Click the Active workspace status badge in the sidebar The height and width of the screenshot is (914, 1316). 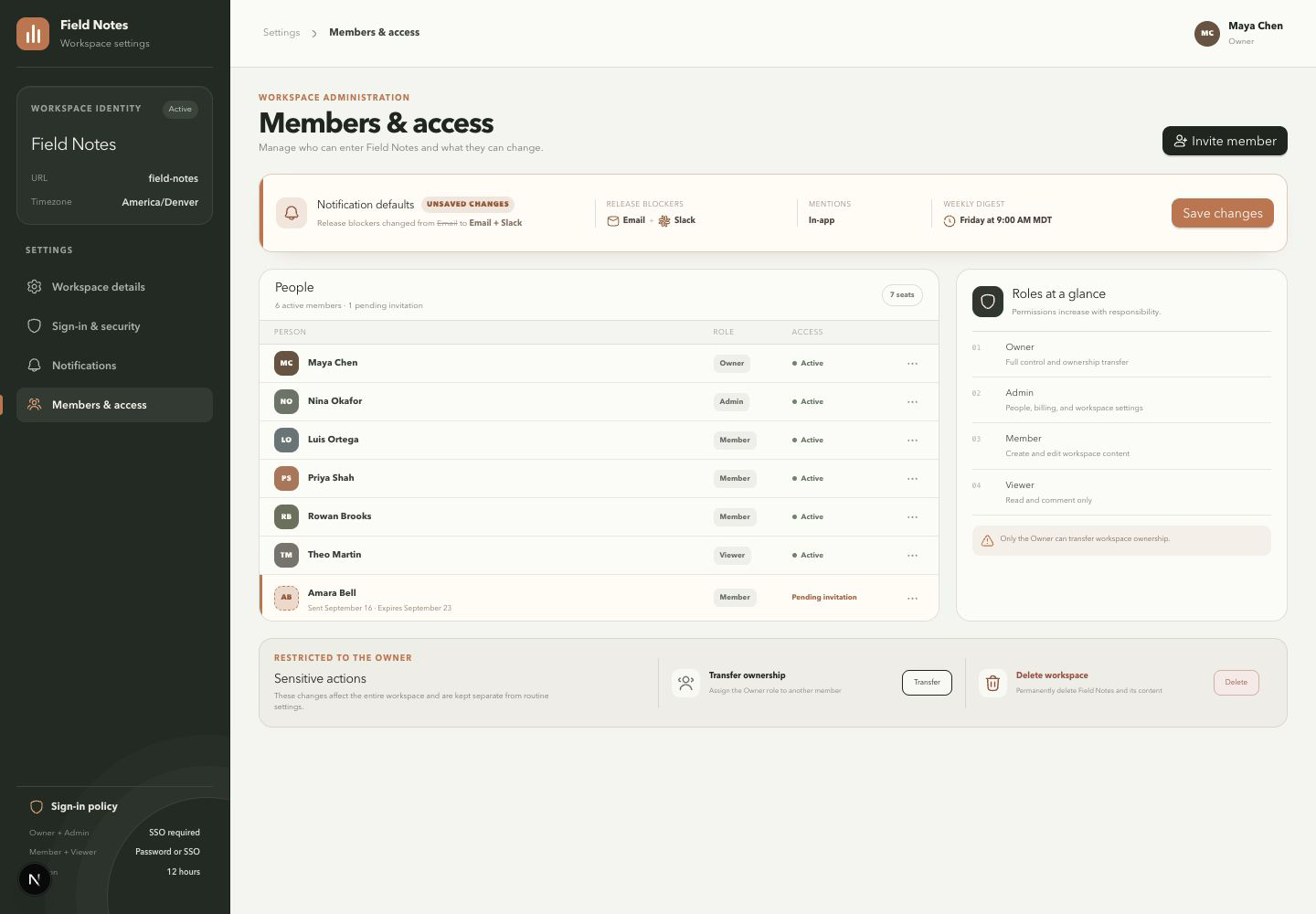(x=180, y=109)
